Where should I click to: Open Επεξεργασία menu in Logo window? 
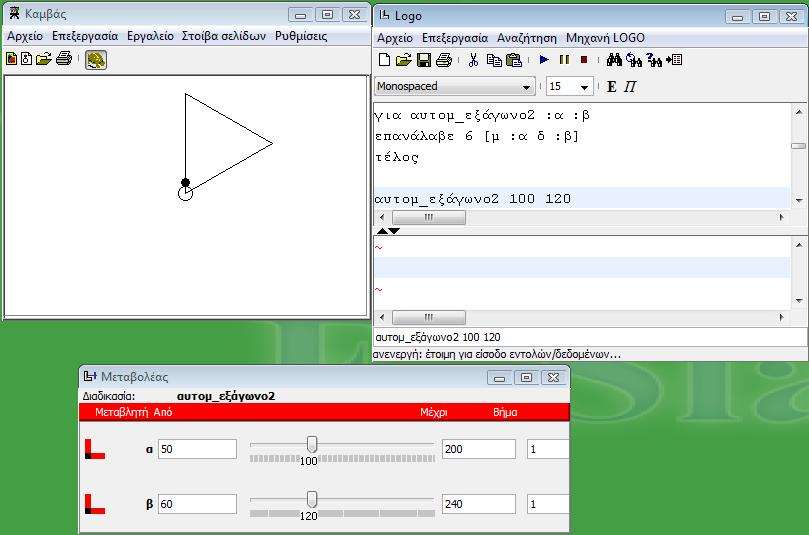click(x=455, y=38)
